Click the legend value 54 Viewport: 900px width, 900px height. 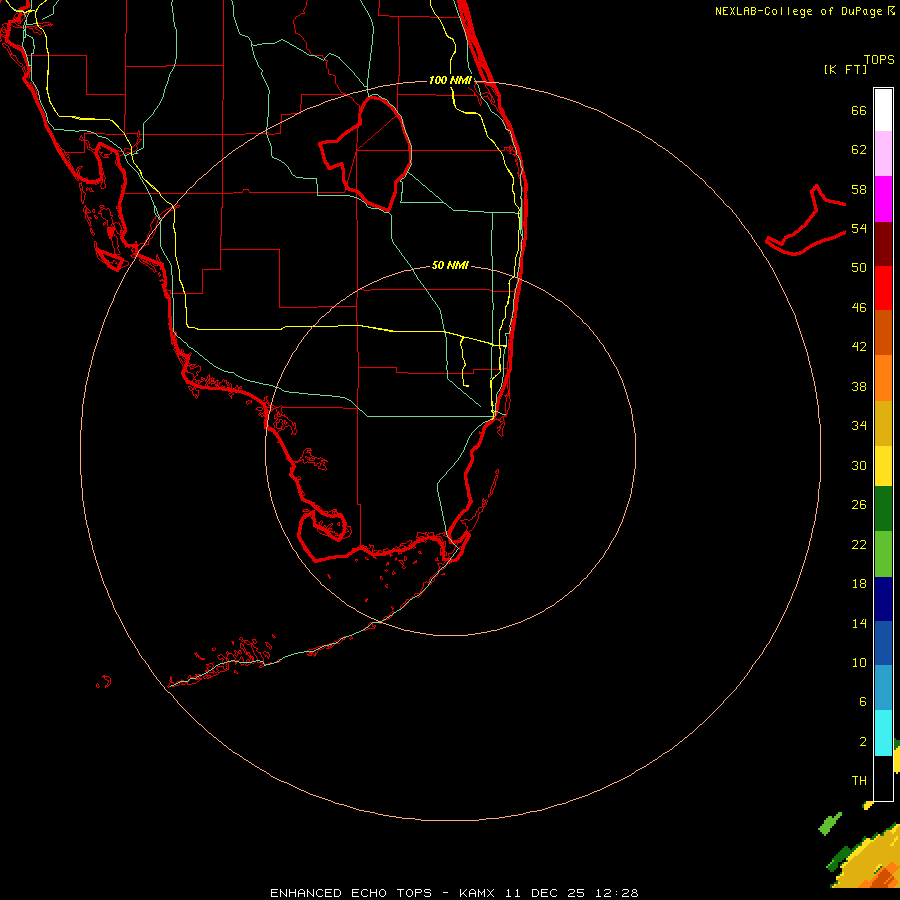pyautogui.click(x=859, y=228)
